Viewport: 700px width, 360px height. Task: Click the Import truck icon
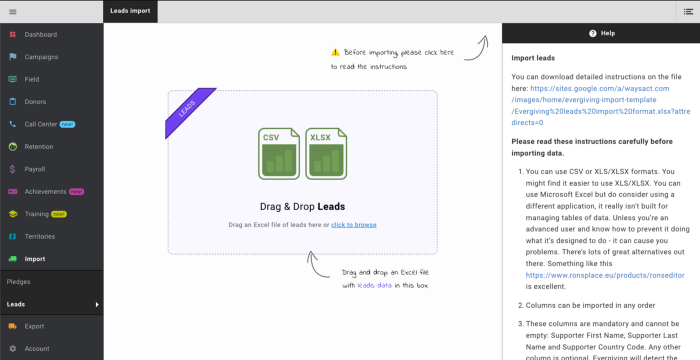[13, 259]
